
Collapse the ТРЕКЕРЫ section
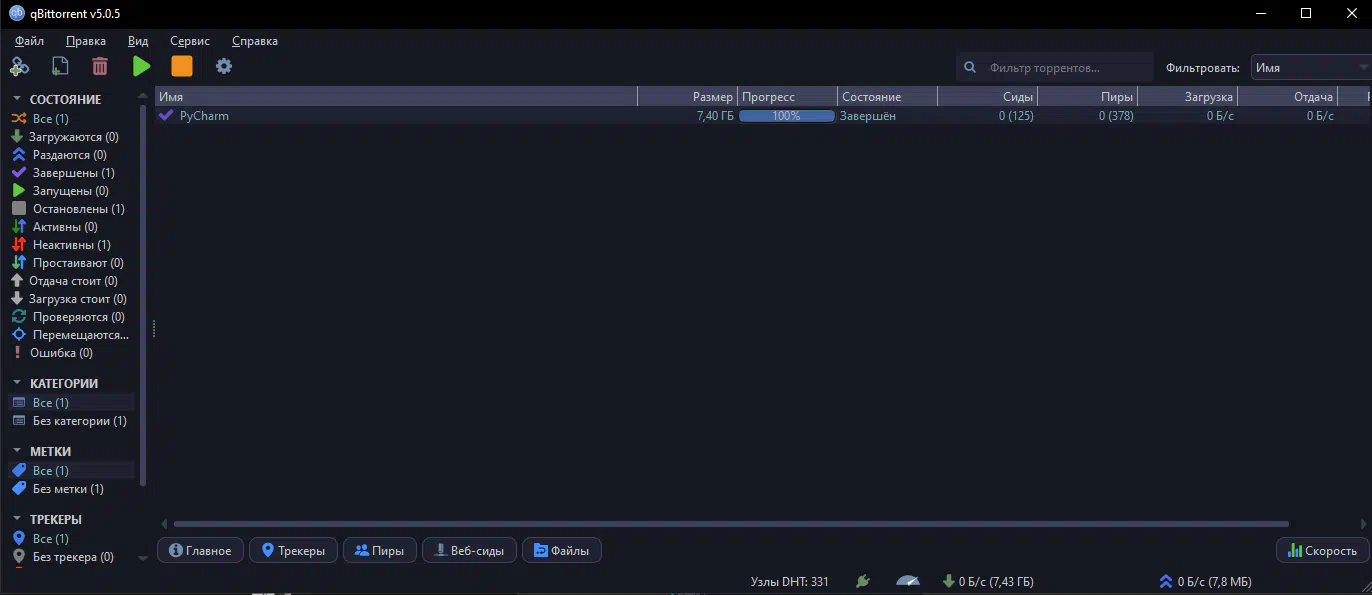17,519
